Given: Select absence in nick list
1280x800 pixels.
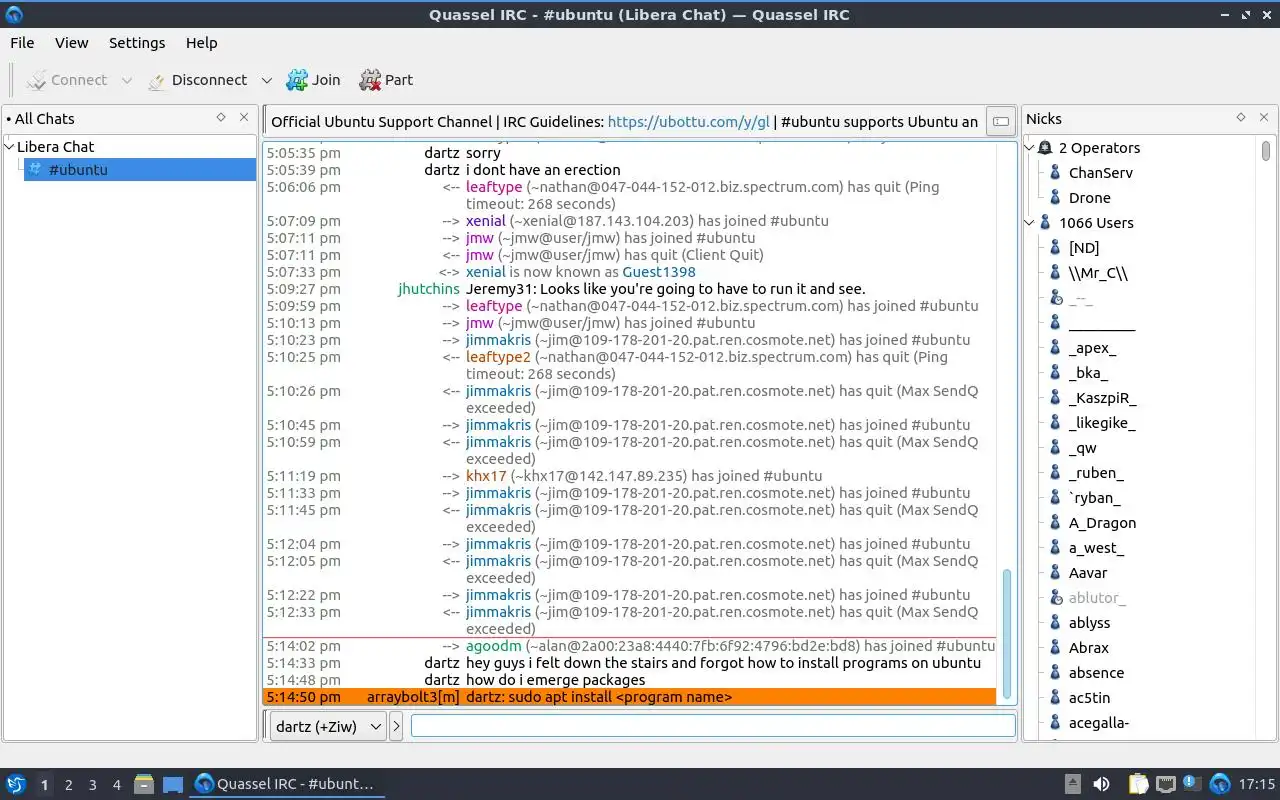Looking at the screenshot, I should point(1096,673).
